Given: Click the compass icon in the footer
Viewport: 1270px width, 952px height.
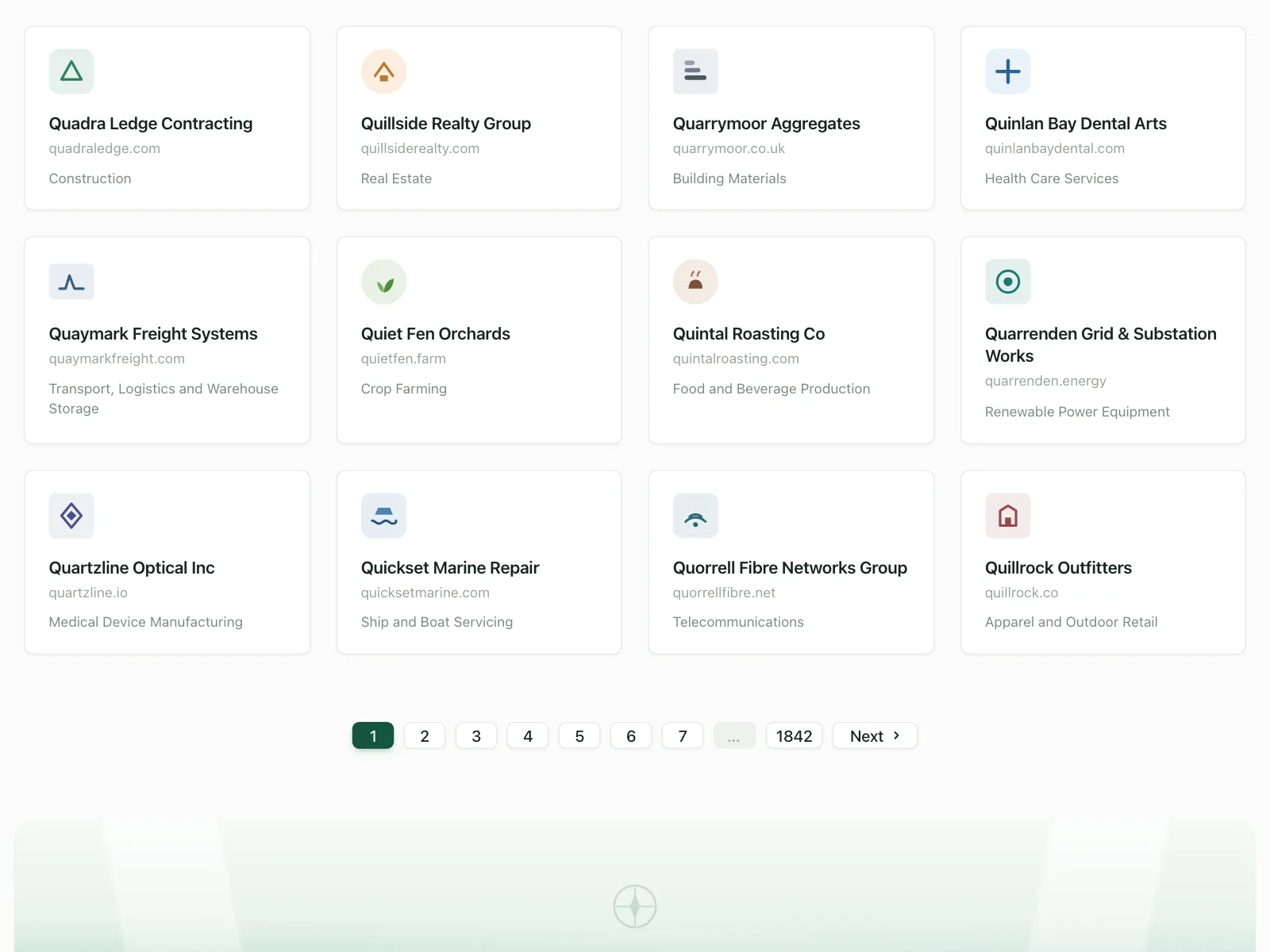Looking at the screenshot, I should tap(635, 906).
